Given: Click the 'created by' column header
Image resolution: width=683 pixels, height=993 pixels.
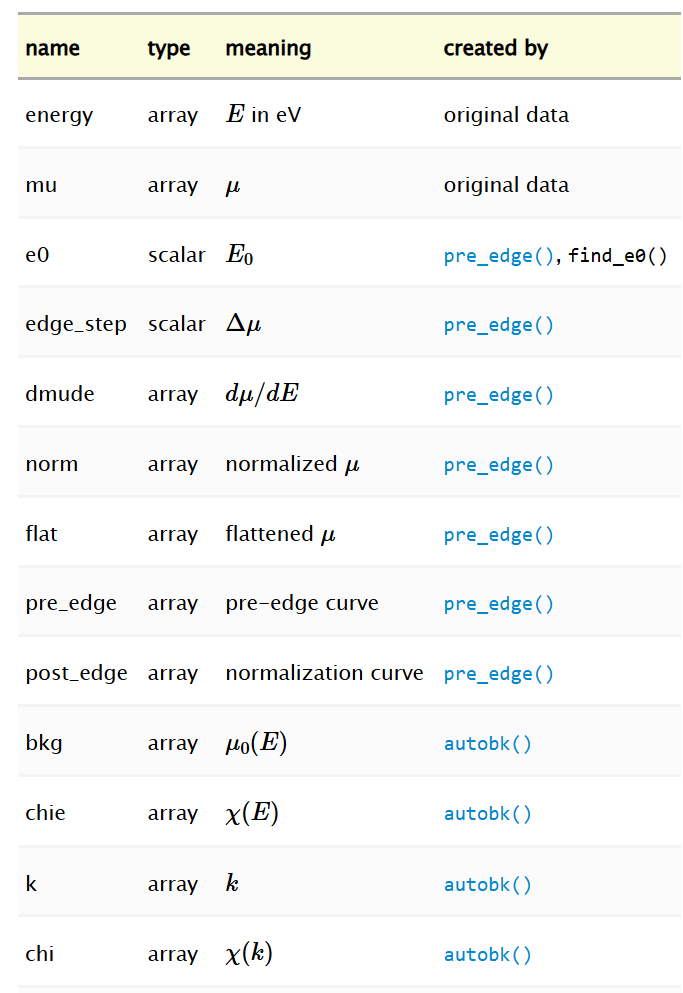Looking at the screenshot, I should click(495, 49).
